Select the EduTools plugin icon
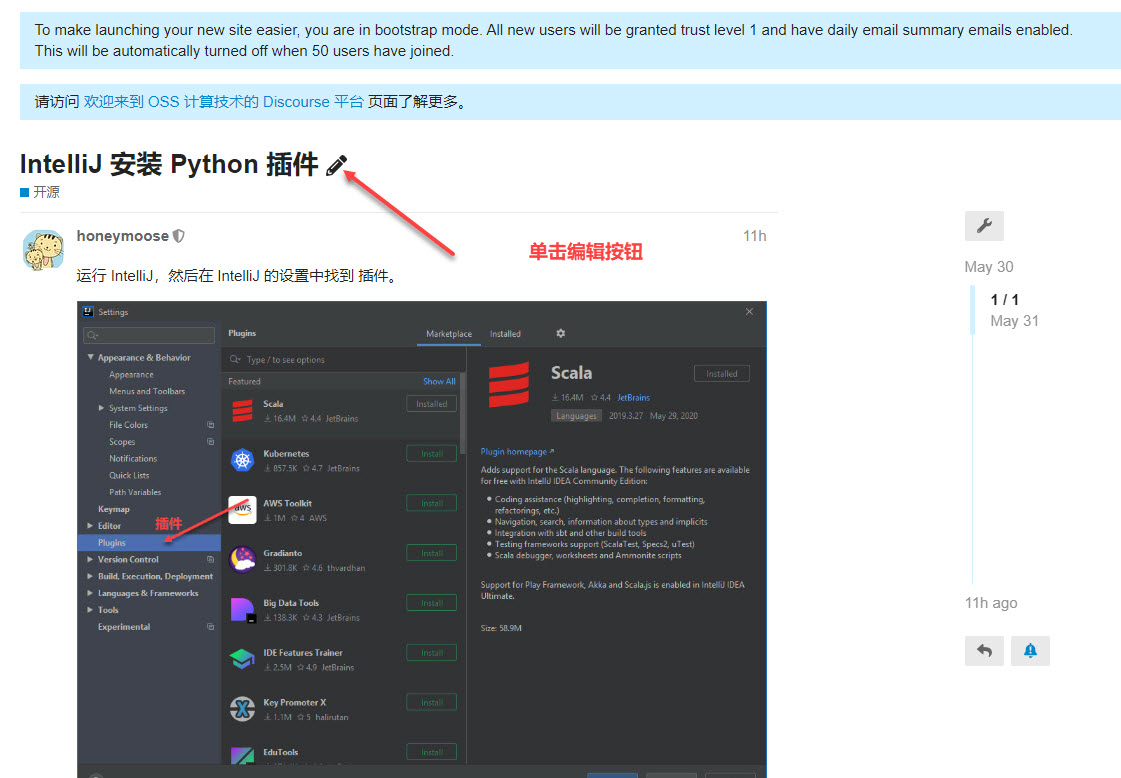 pyautogui.click(x=242, y=755)
